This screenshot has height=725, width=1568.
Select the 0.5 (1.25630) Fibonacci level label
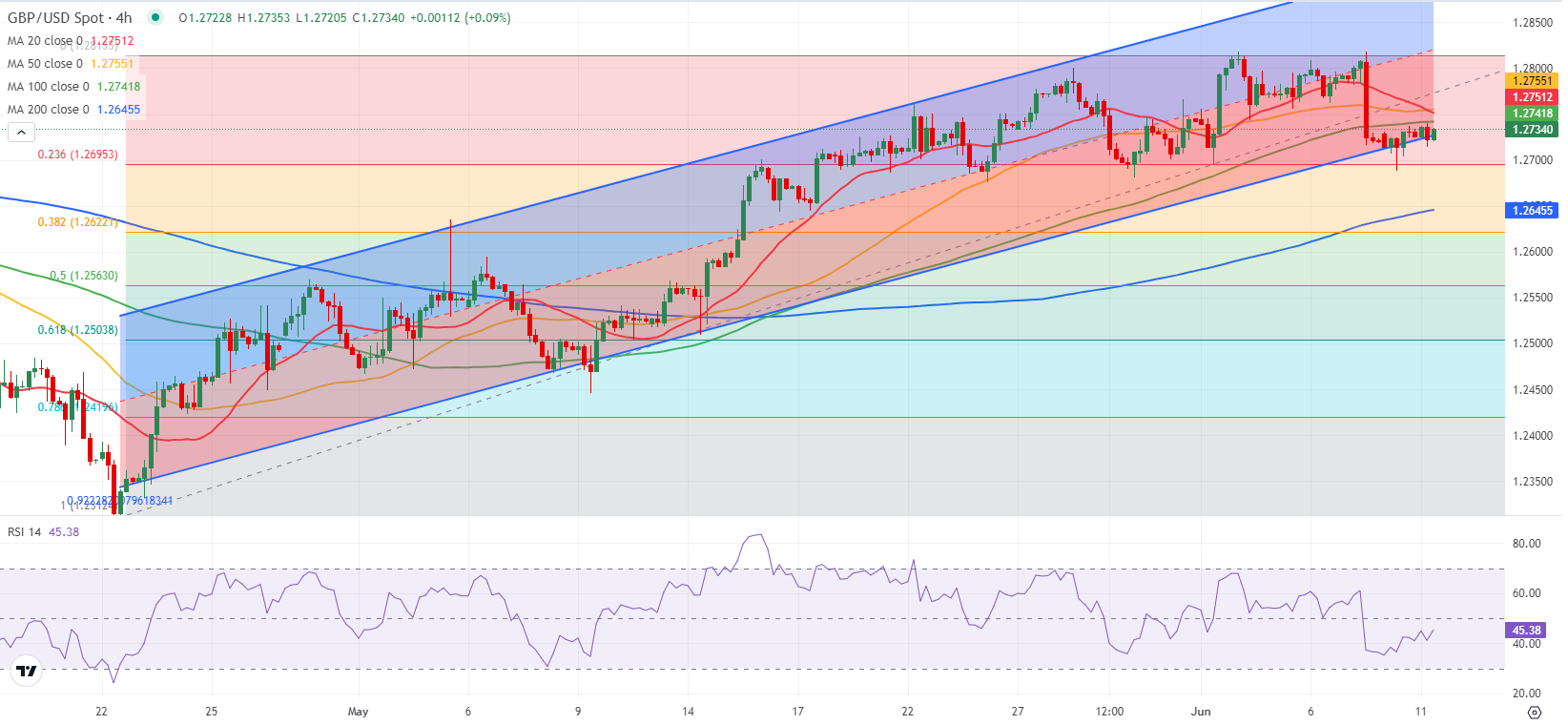pos(84,276)
